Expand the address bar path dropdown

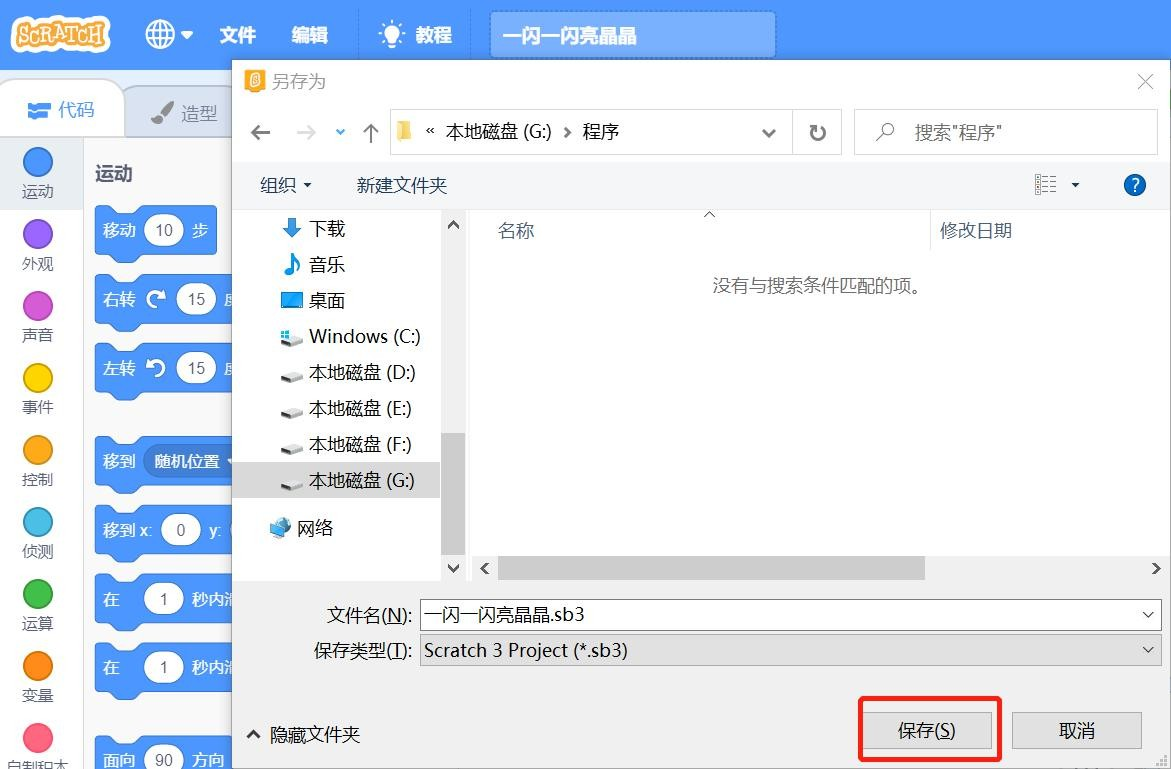click(x=768, y=133)
